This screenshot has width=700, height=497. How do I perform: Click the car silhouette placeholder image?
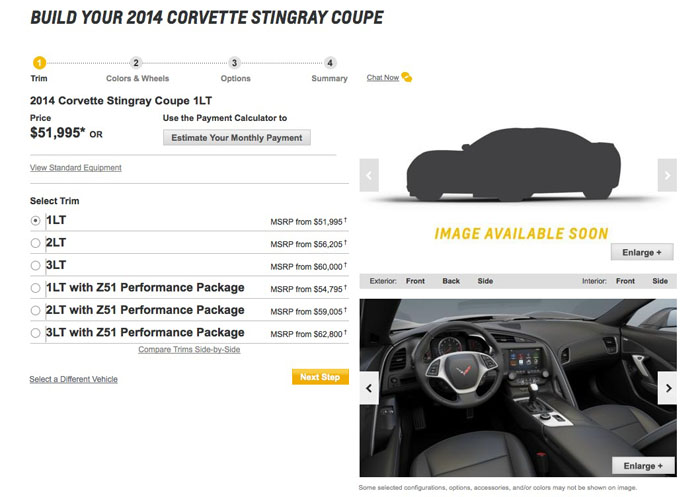513,164
